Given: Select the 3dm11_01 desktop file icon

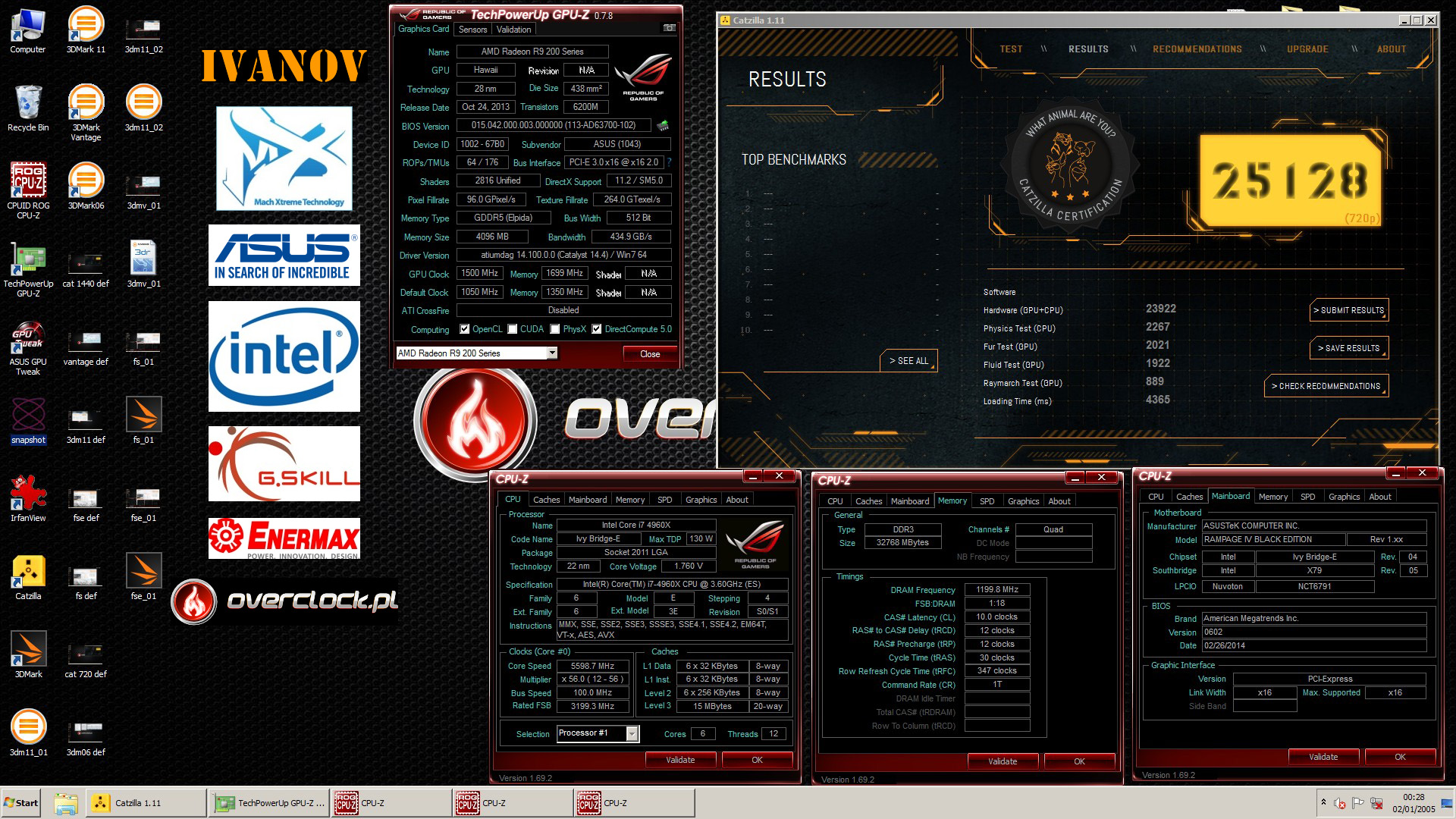Looking at the screenshot, I should pyautogui.click(x=28, y=733).
